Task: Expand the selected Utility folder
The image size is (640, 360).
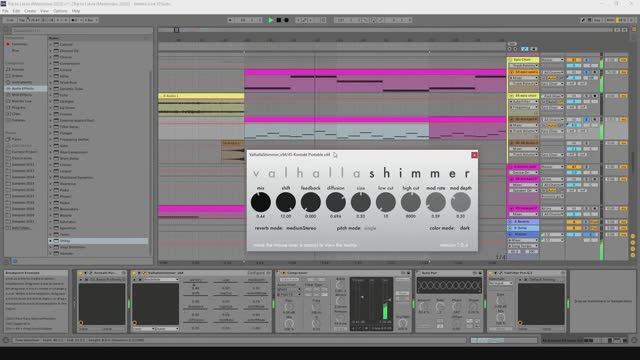Action: pos(51,241)
